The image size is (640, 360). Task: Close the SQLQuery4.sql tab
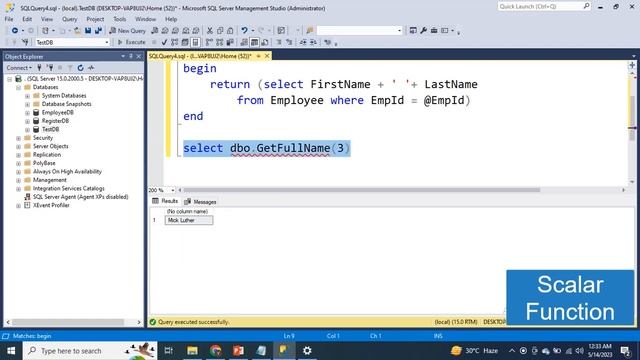(x=267, y=56)
